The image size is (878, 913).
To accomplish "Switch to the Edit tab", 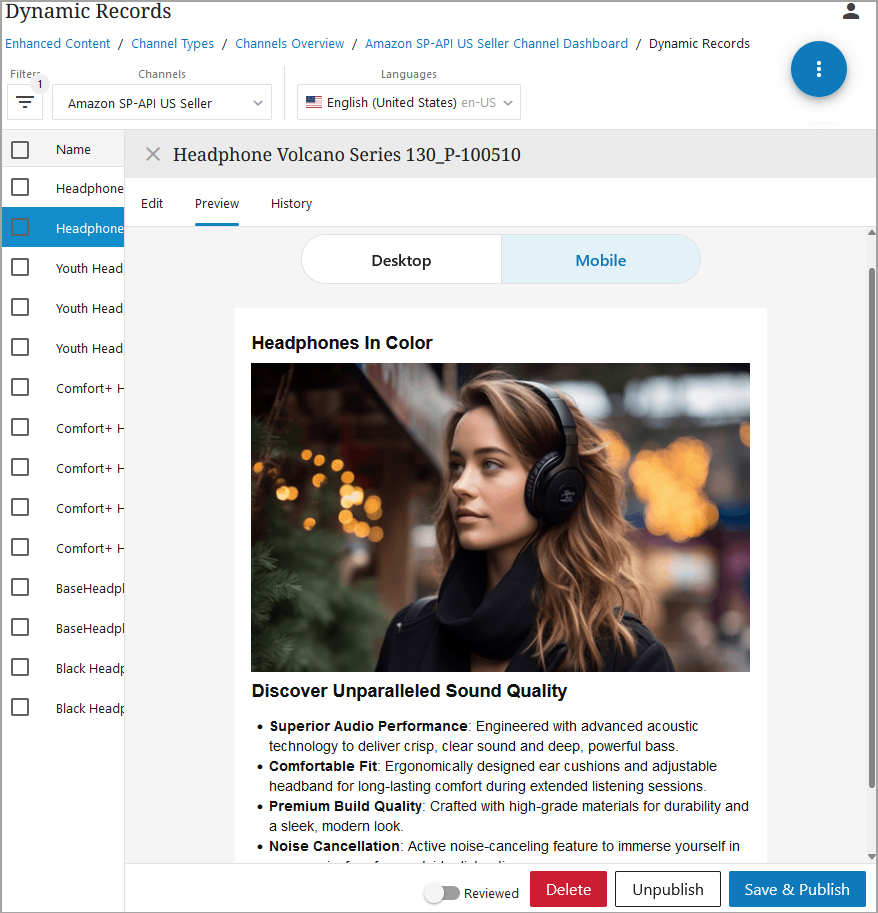I will pos(152,204).
